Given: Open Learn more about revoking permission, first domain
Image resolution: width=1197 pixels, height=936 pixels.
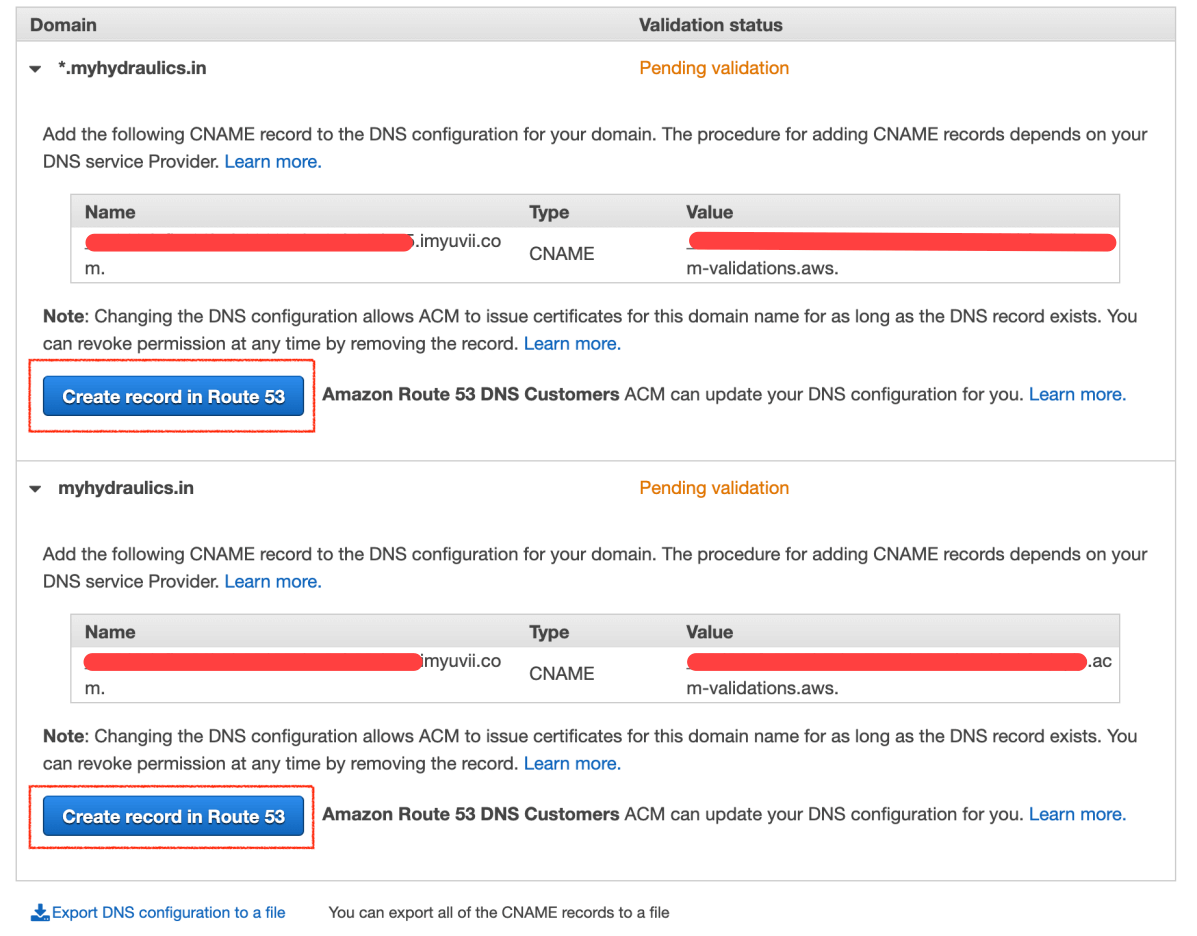Looking at the screenshot, I should [572, 344].
